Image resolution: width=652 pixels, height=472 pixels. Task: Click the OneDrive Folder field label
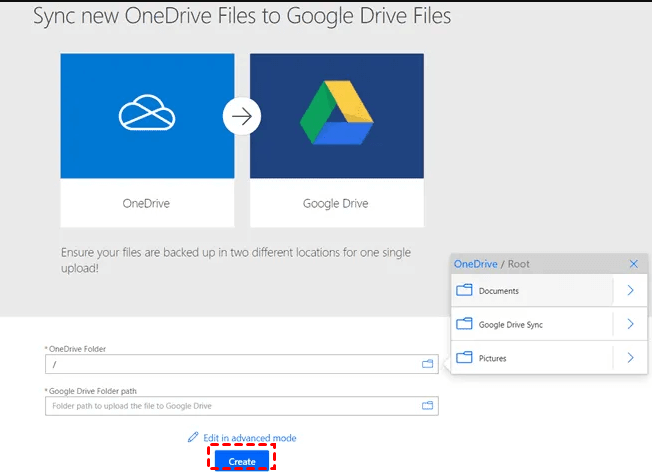coord(77,349)
